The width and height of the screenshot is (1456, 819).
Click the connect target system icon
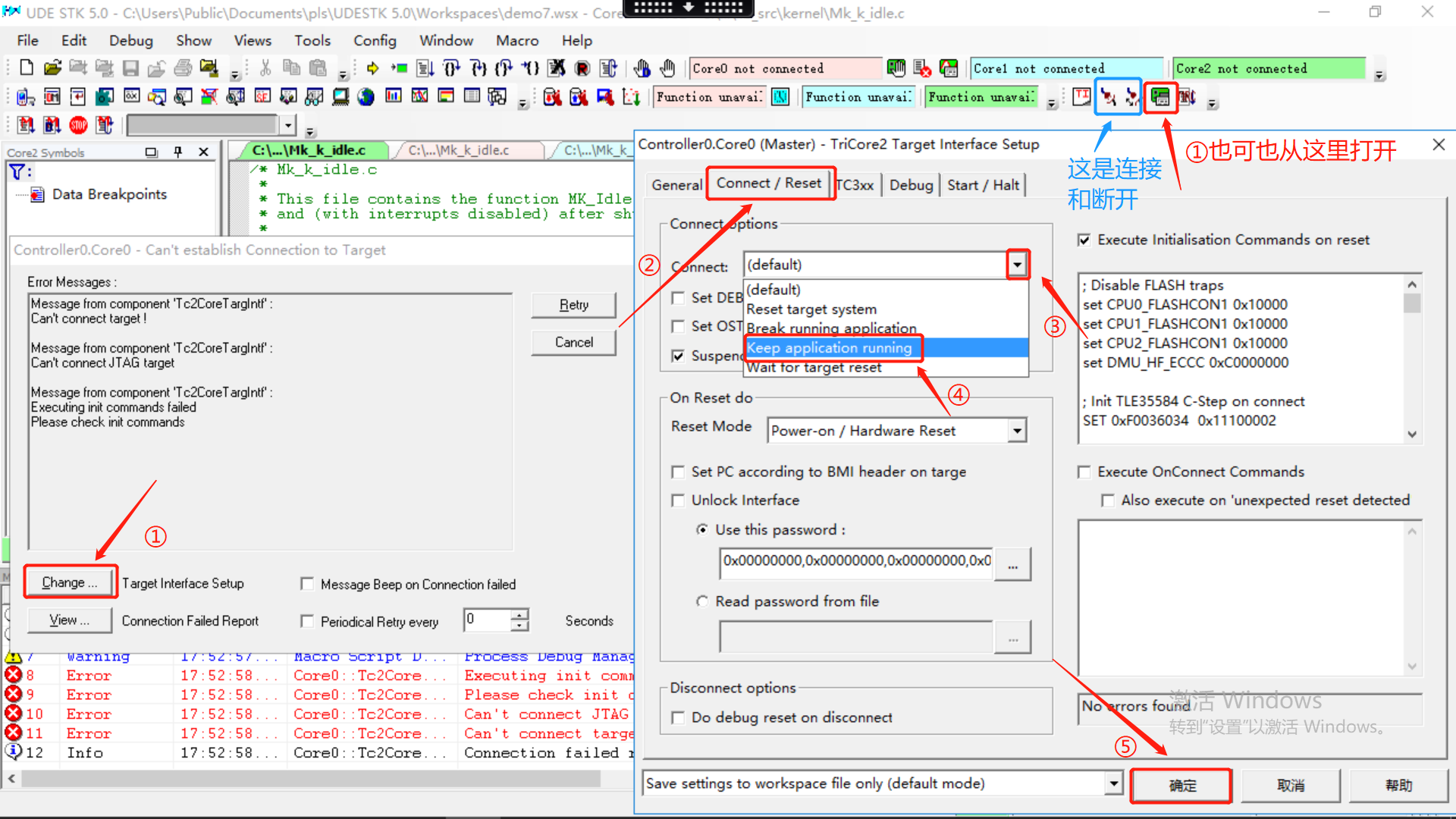(1108, 97)
